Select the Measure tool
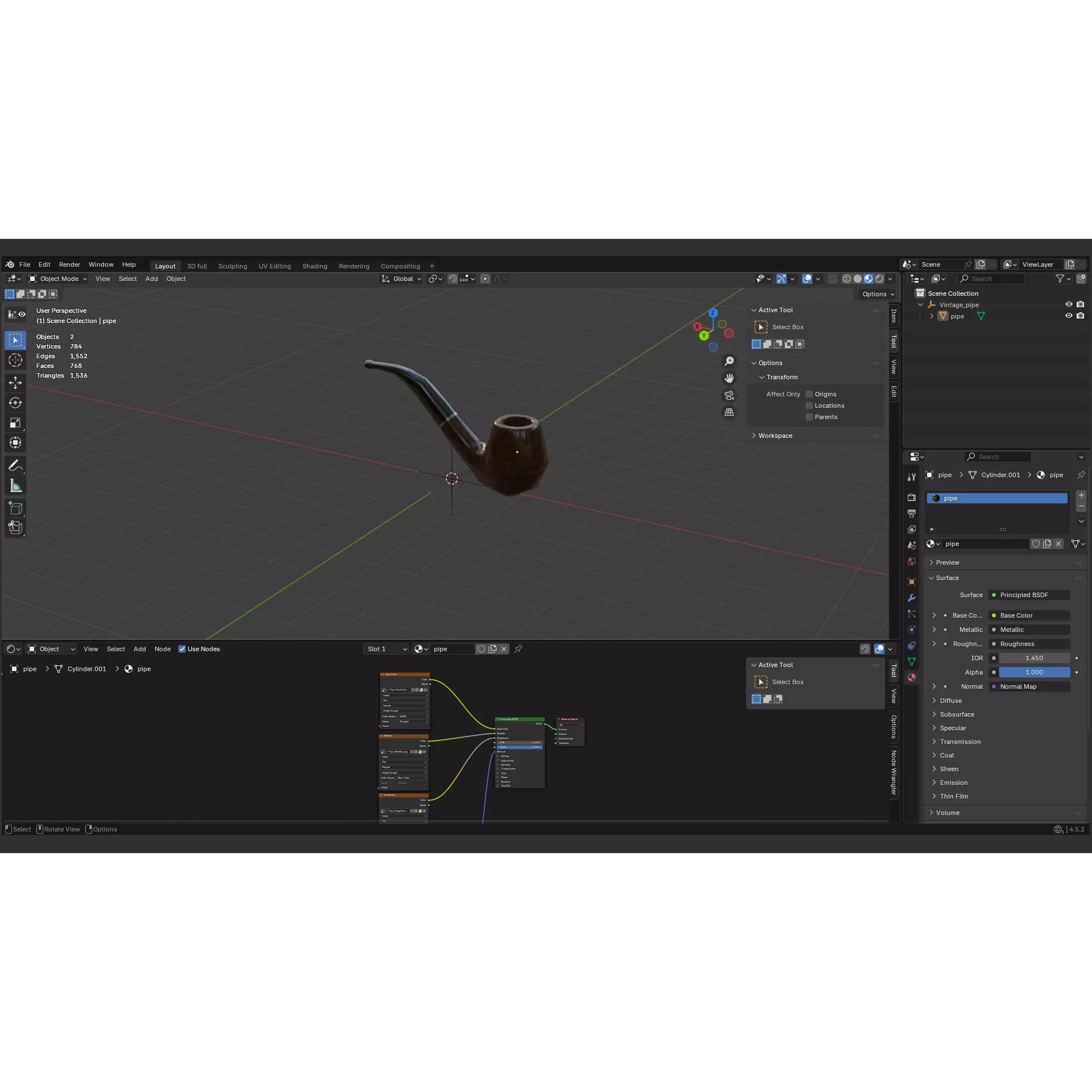1092x1092 pixels. (x=15, y=485)
